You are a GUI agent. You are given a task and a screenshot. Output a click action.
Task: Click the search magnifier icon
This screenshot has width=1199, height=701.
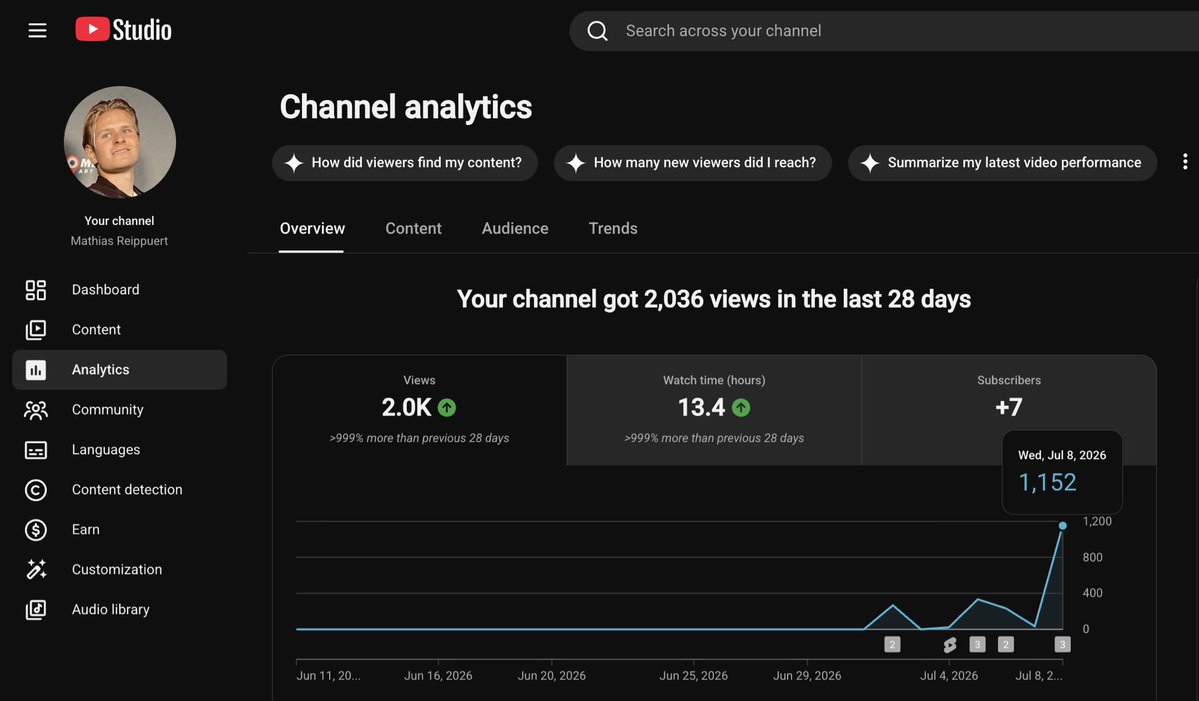pyautogui.click(x=597, y=31)
